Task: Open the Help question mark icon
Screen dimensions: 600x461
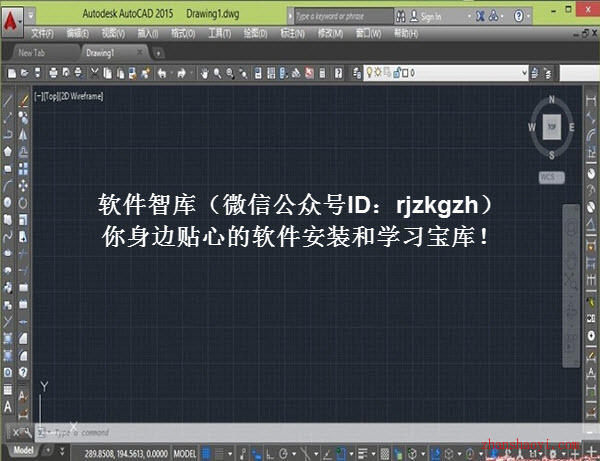Action: 338,73
